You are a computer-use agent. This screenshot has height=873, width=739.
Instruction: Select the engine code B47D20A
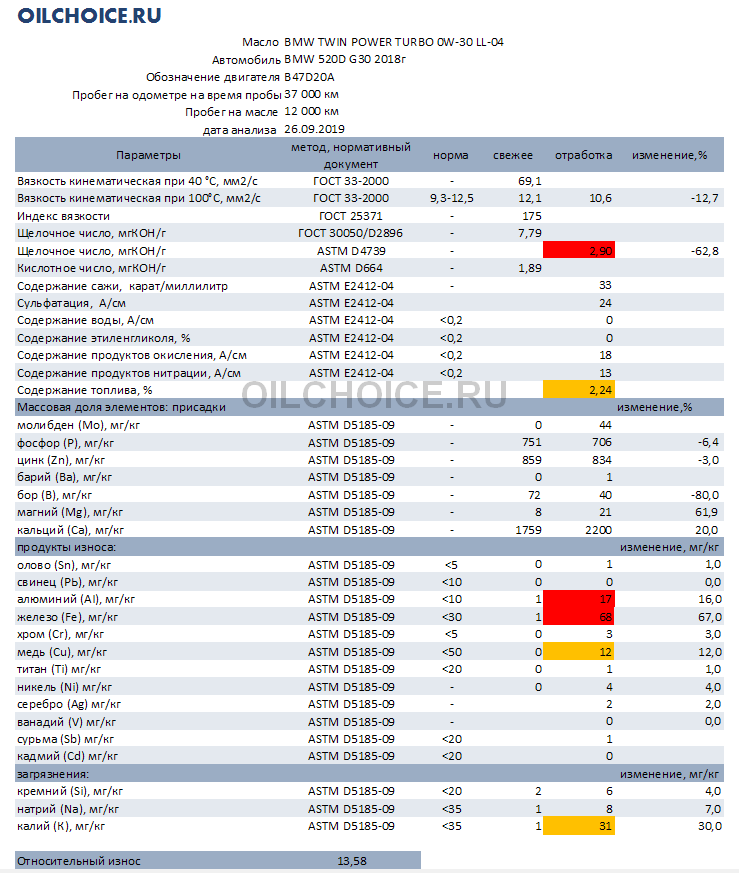309,77
